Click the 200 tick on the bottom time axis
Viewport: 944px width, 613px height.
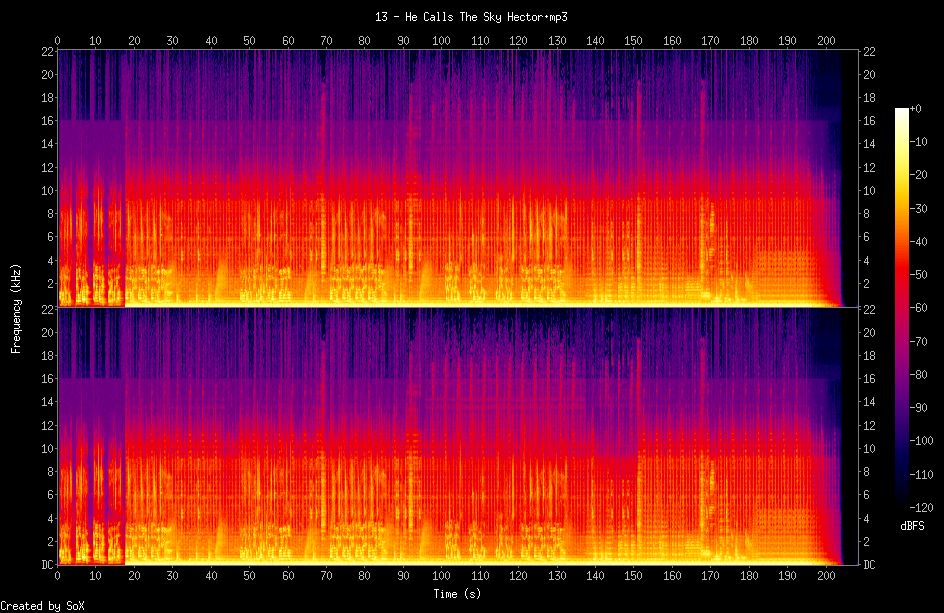(x=826, y=577)
